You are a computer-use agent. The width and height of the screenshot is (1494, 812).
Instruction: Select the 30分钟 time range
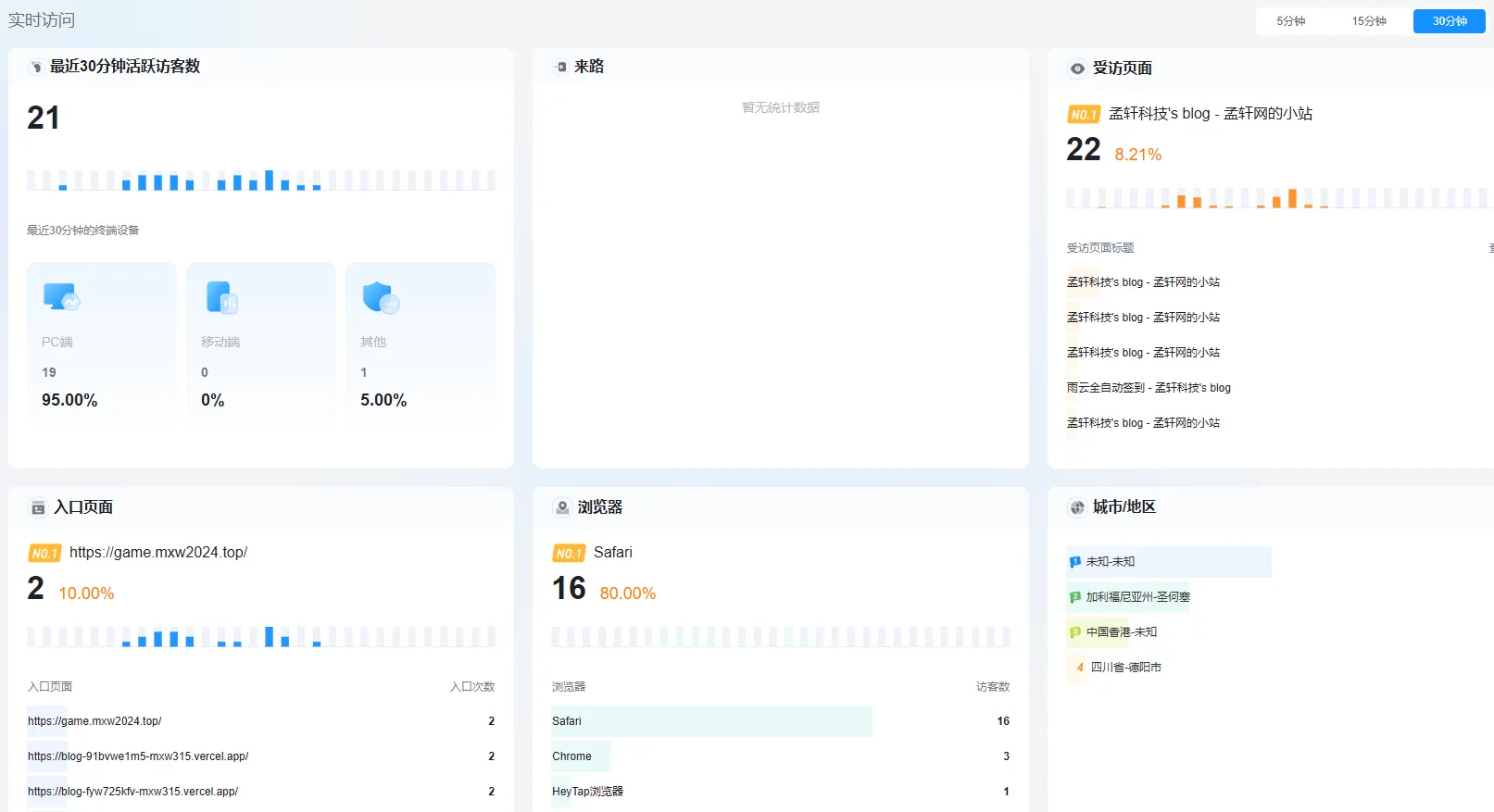click(x=1449, y=21)
